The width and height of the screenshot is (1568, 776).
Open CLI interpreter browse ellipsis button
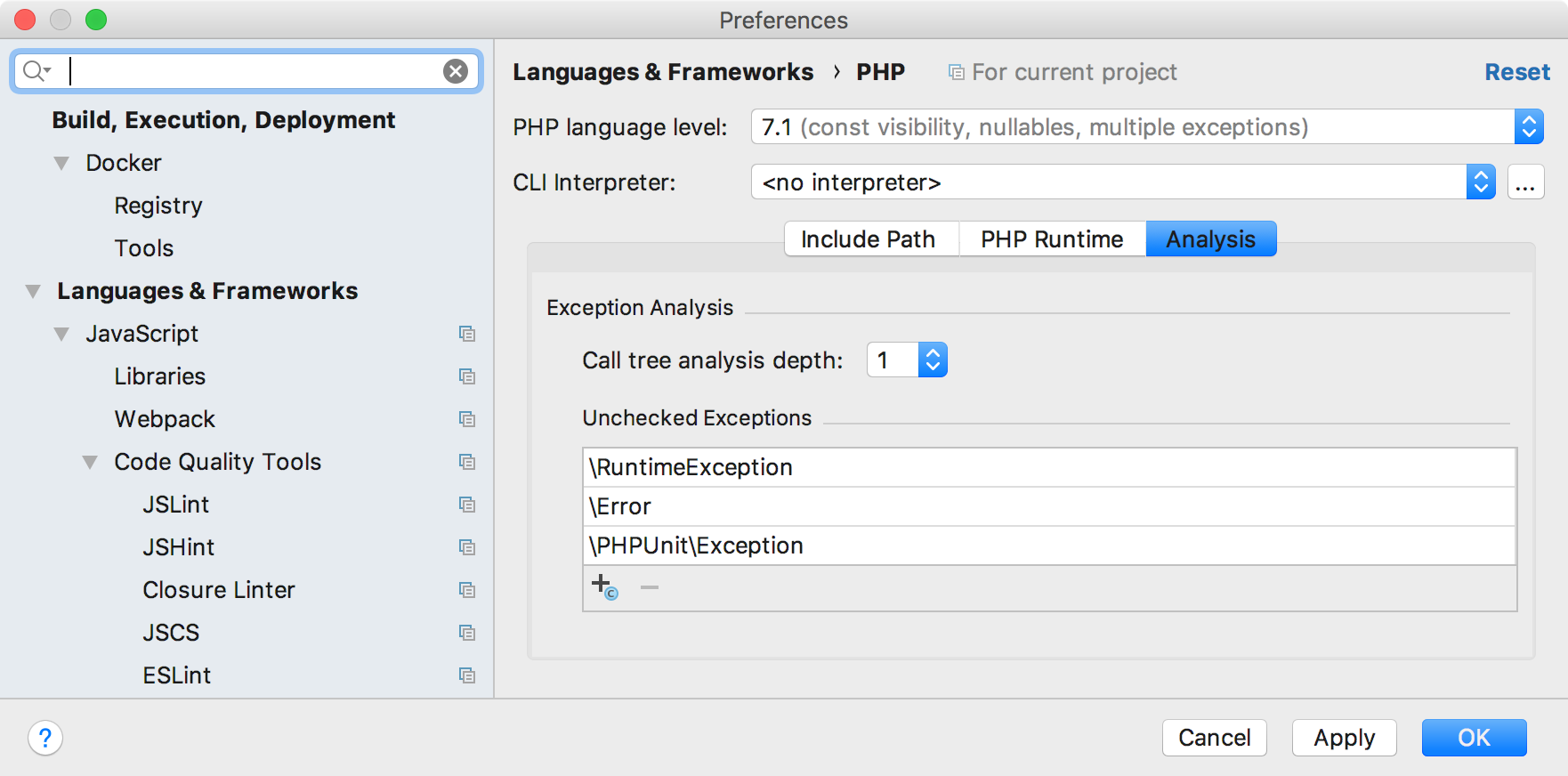[1525, 182]
